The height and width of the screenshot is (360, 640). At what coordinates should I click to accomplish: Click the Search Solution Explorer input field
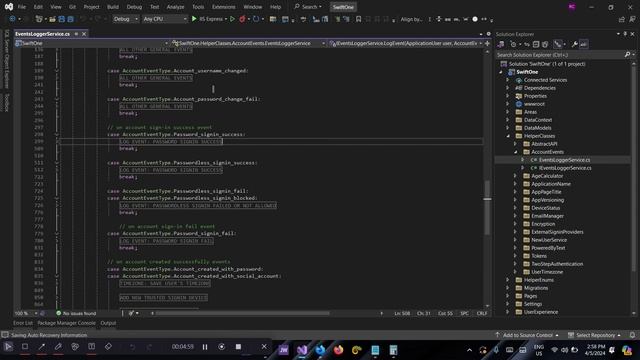click(x=560, y=54)
